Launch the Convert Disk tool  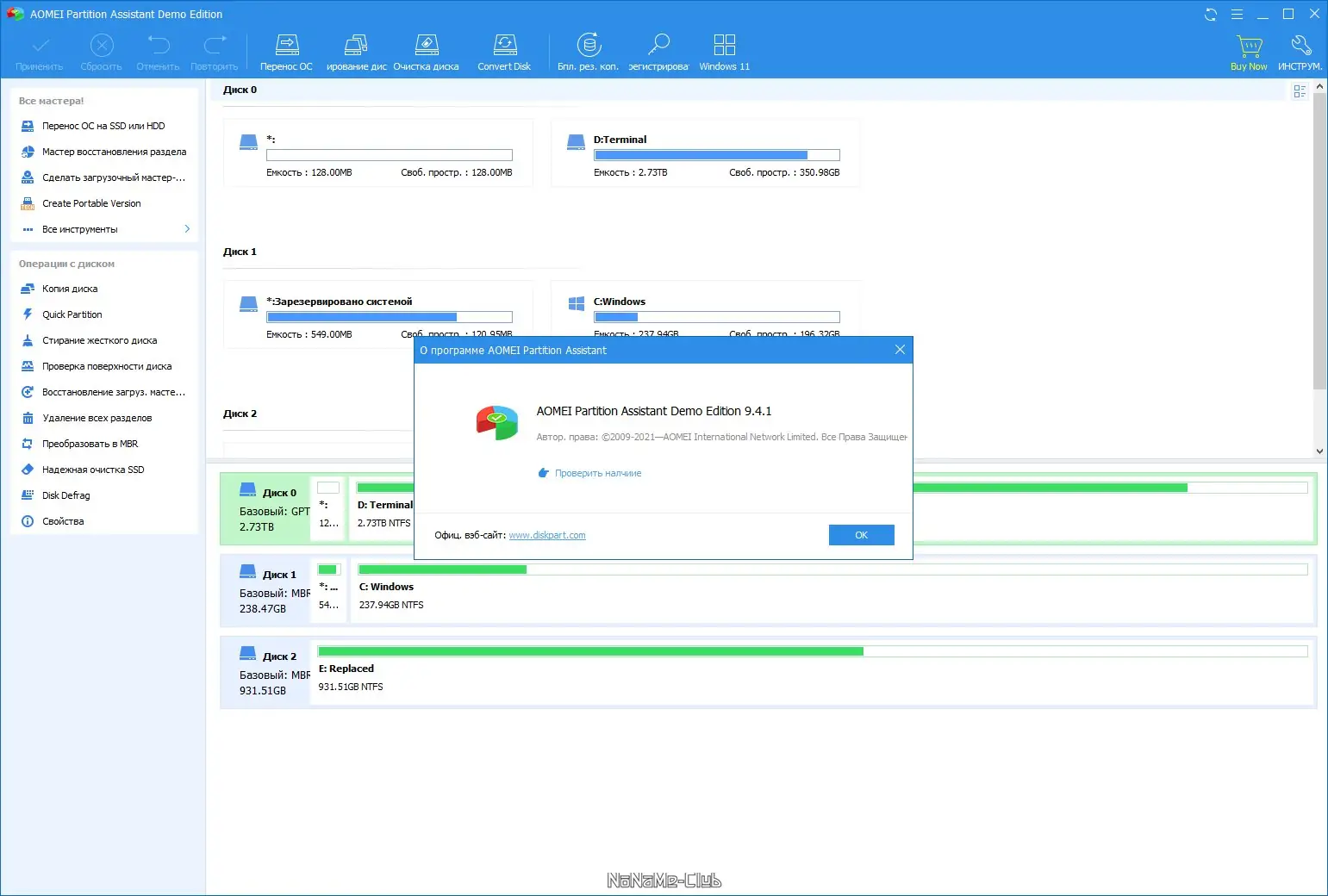coord(504,53)
